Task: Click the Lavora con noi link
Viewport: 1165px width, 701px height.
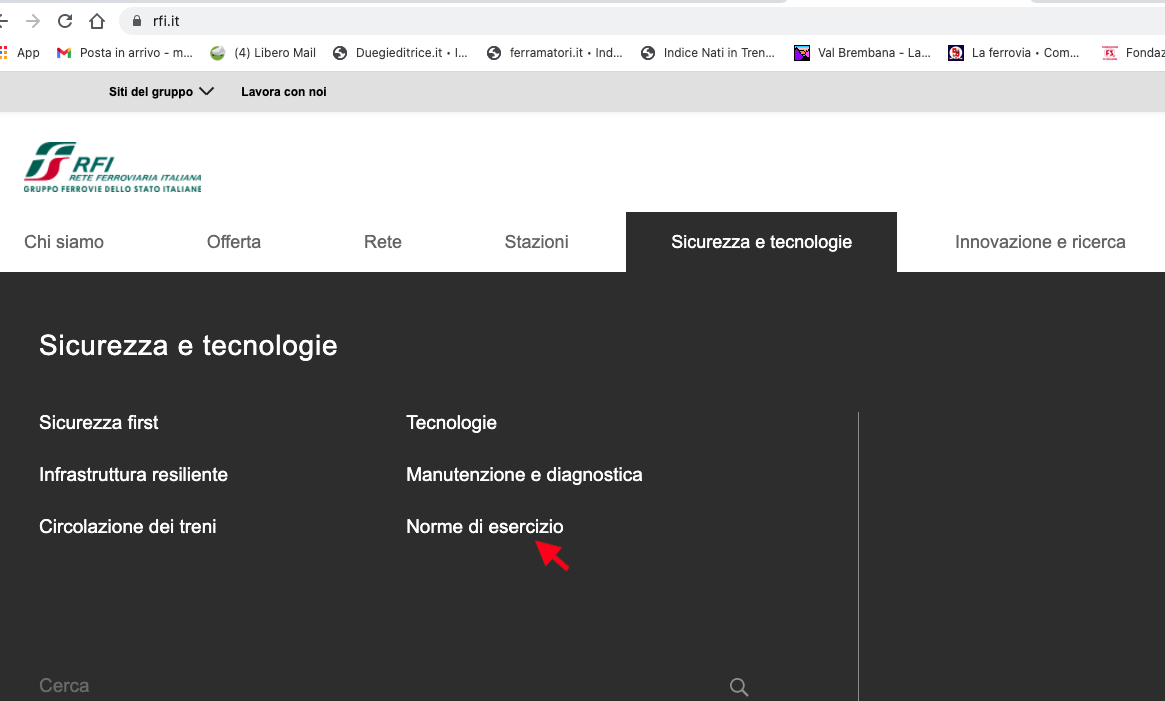Action: (283, 92)
